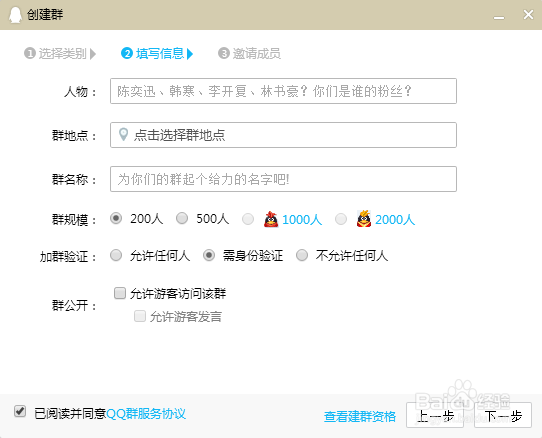Click step 2 填写信息 tab
Viewport: 542px width, 438px height.
pyautogui.click(x=157, y=54)
